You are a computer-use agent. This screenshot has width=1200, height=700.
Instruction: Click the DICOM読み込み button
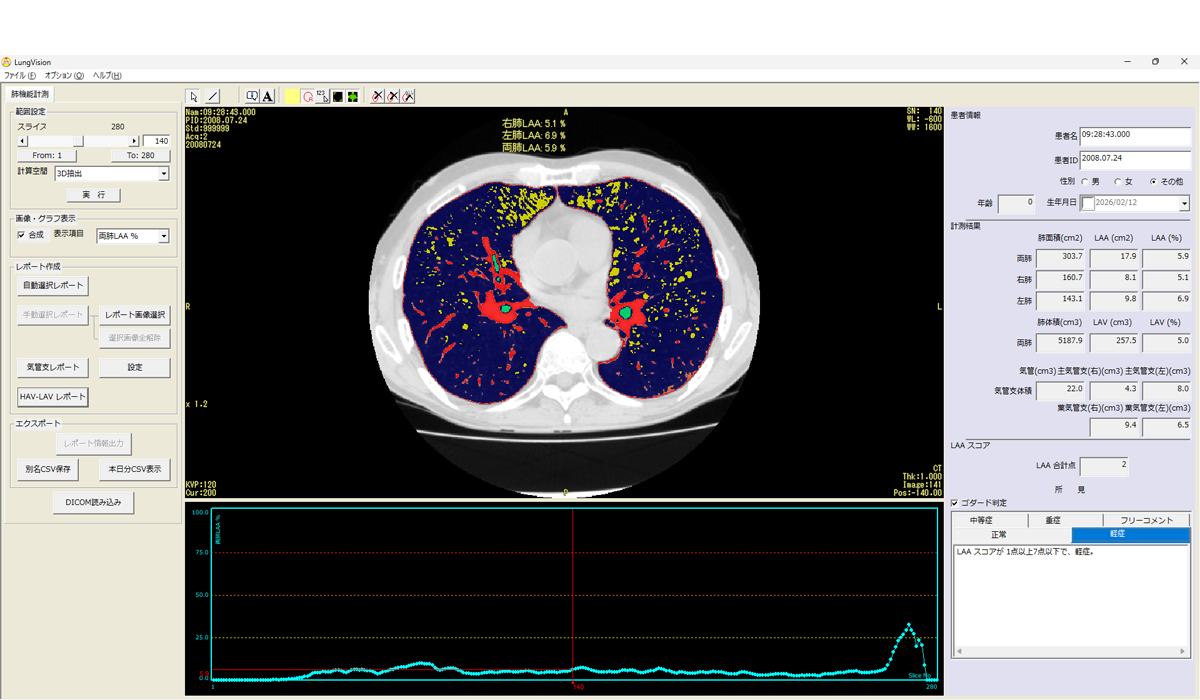(93, 503)
